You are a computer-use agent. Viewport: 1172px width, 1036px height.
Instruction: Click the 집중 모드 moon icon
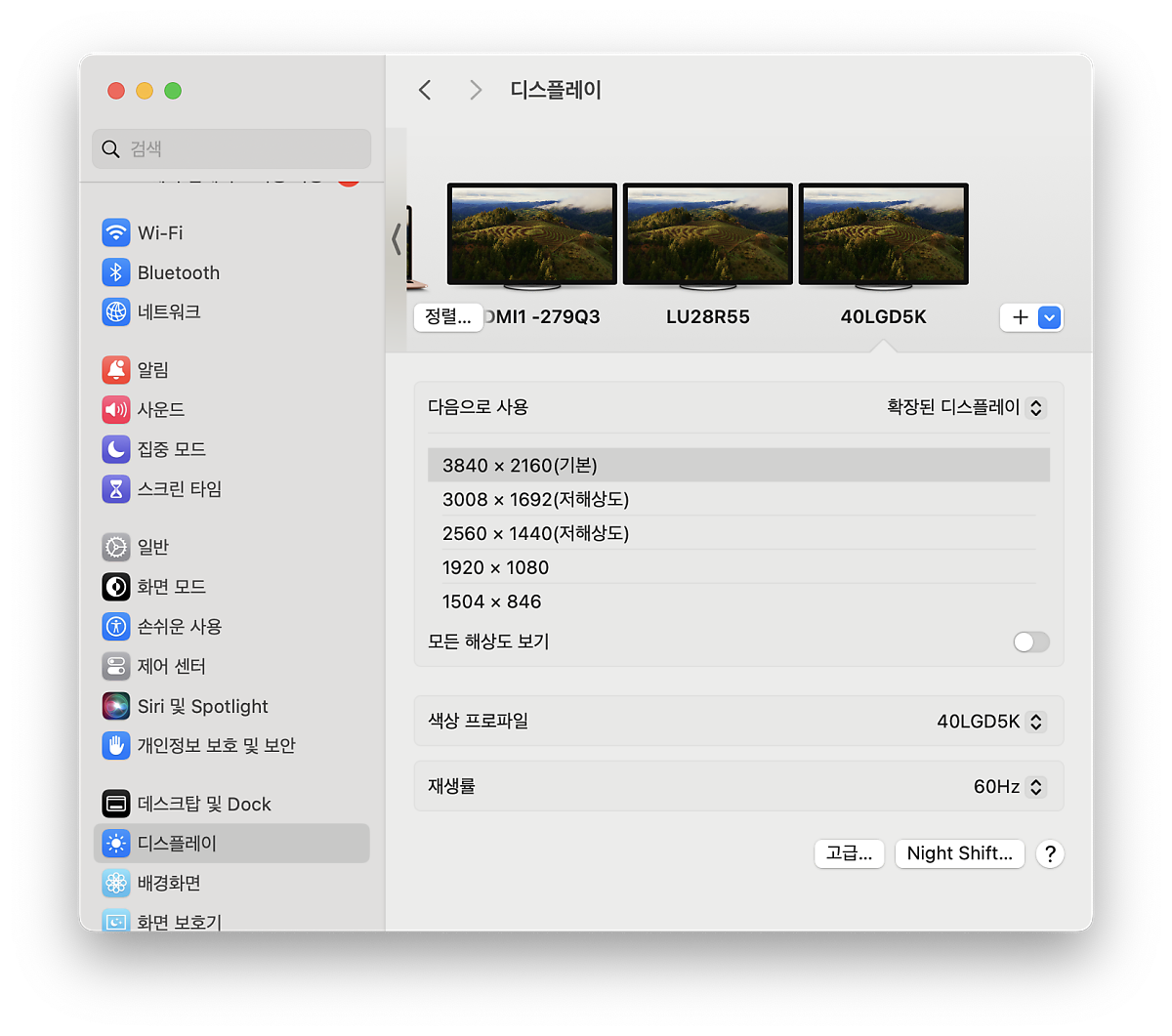point(116,449)
